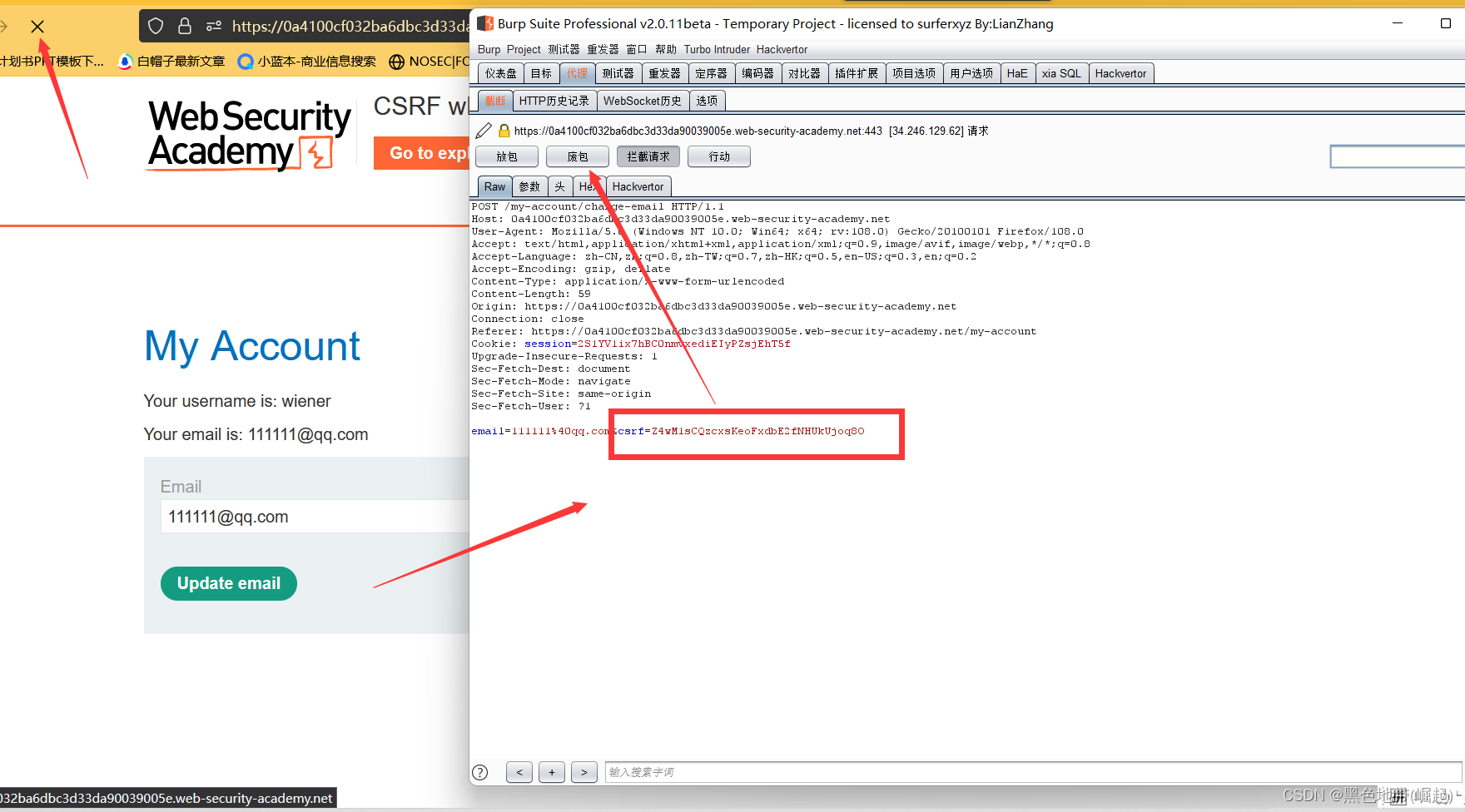This screenshot has height=812, width=1465.
Task: Open the 帮助 menu
Action: 666,49
